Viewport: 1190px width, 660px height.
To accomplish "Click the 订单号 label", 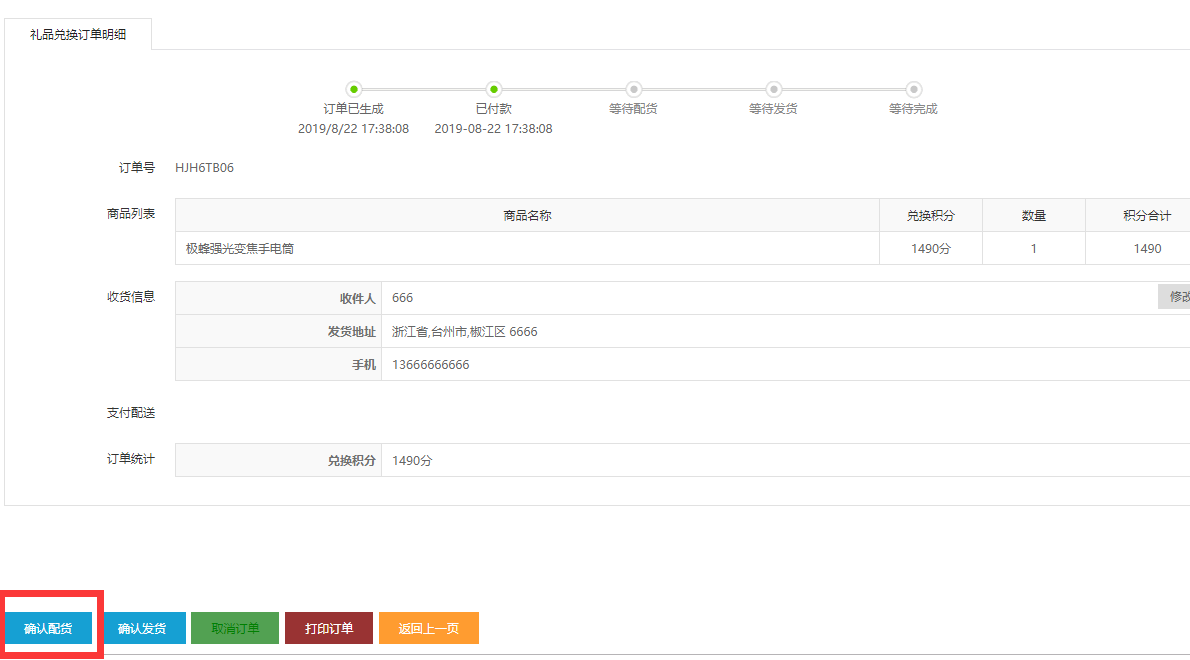I will [x=137, y=168].
